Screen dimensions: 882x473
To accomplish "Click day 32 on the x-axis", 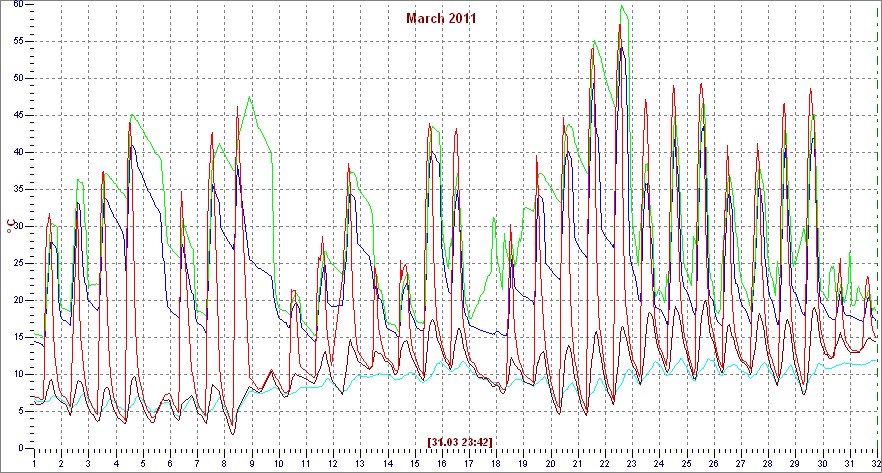I will (x=875, y=464).
